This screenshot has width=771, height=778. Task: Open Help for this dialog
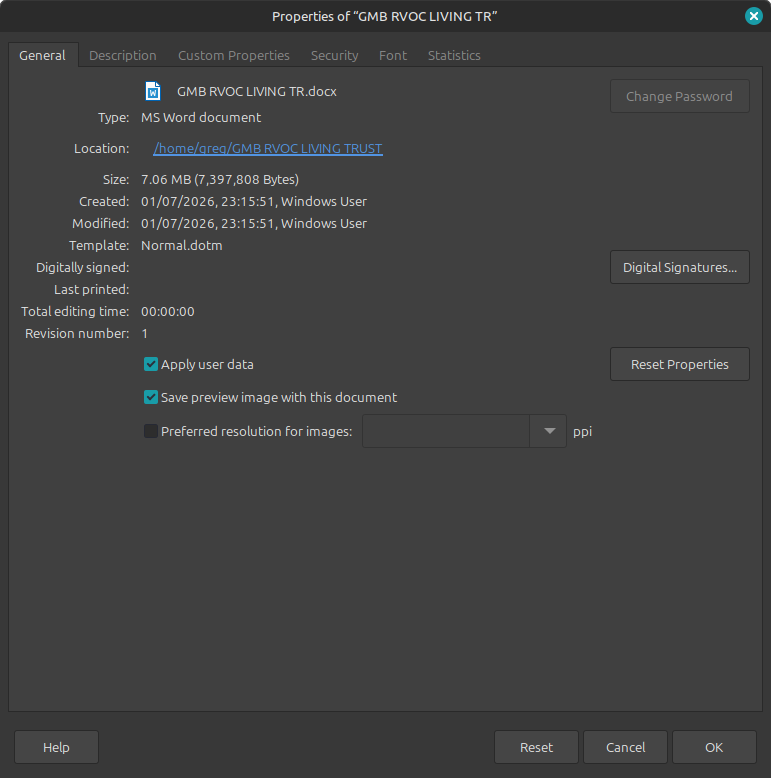click(x=56, y=747)
